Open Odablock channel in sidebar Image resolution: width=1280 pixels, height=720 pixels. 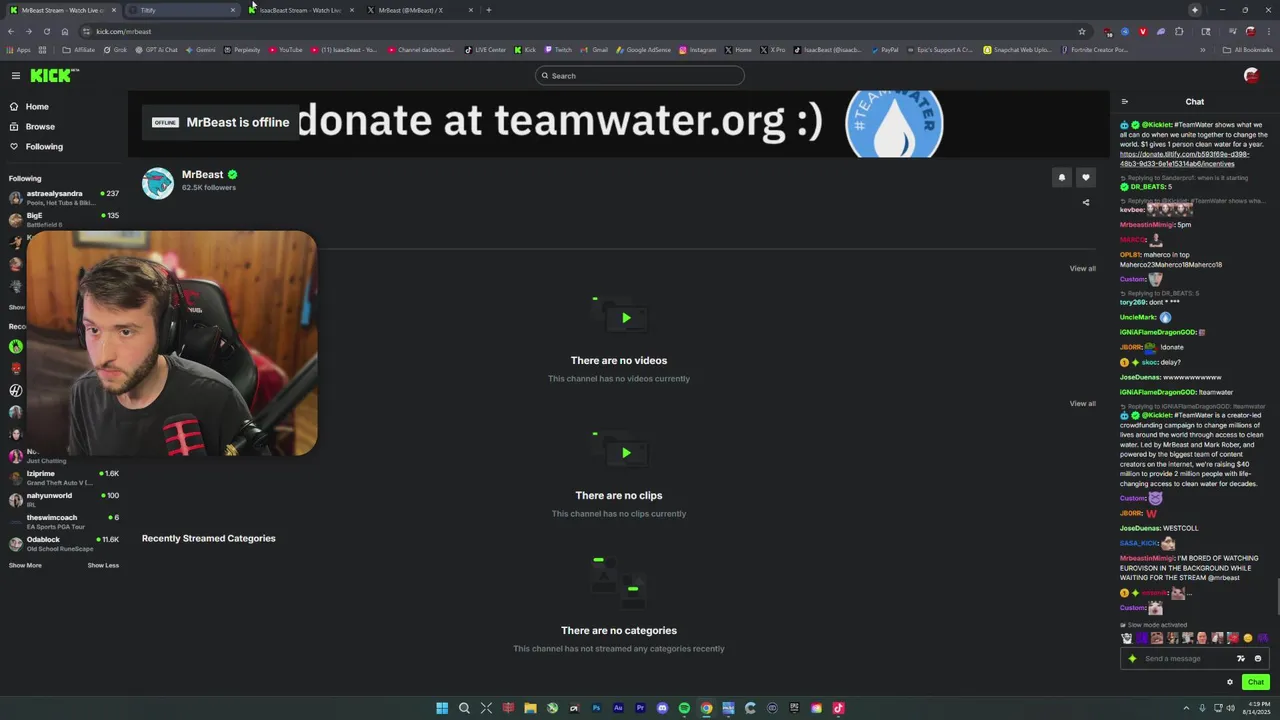(x=64, y=543)
